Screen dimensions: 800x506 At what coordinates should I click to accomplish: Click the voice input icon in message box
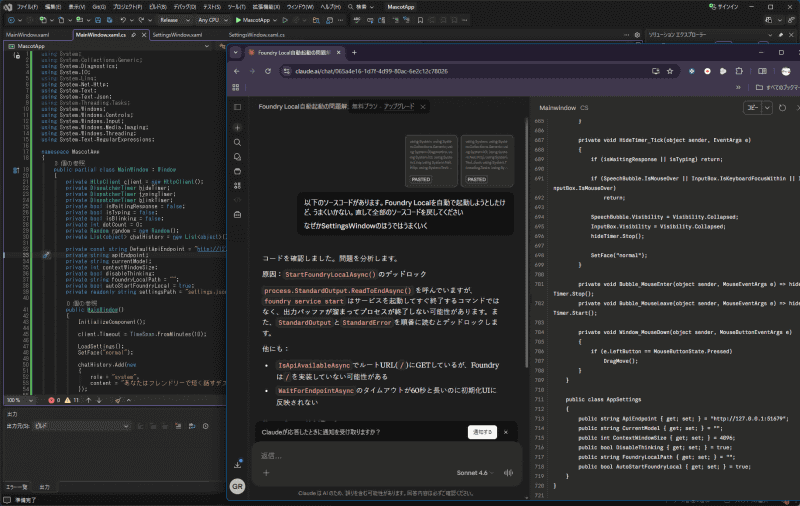click(x=508, y=473)
